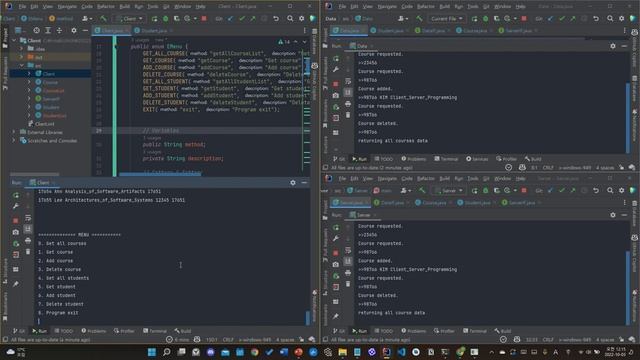Expand the out folder in Project tree

22,57
